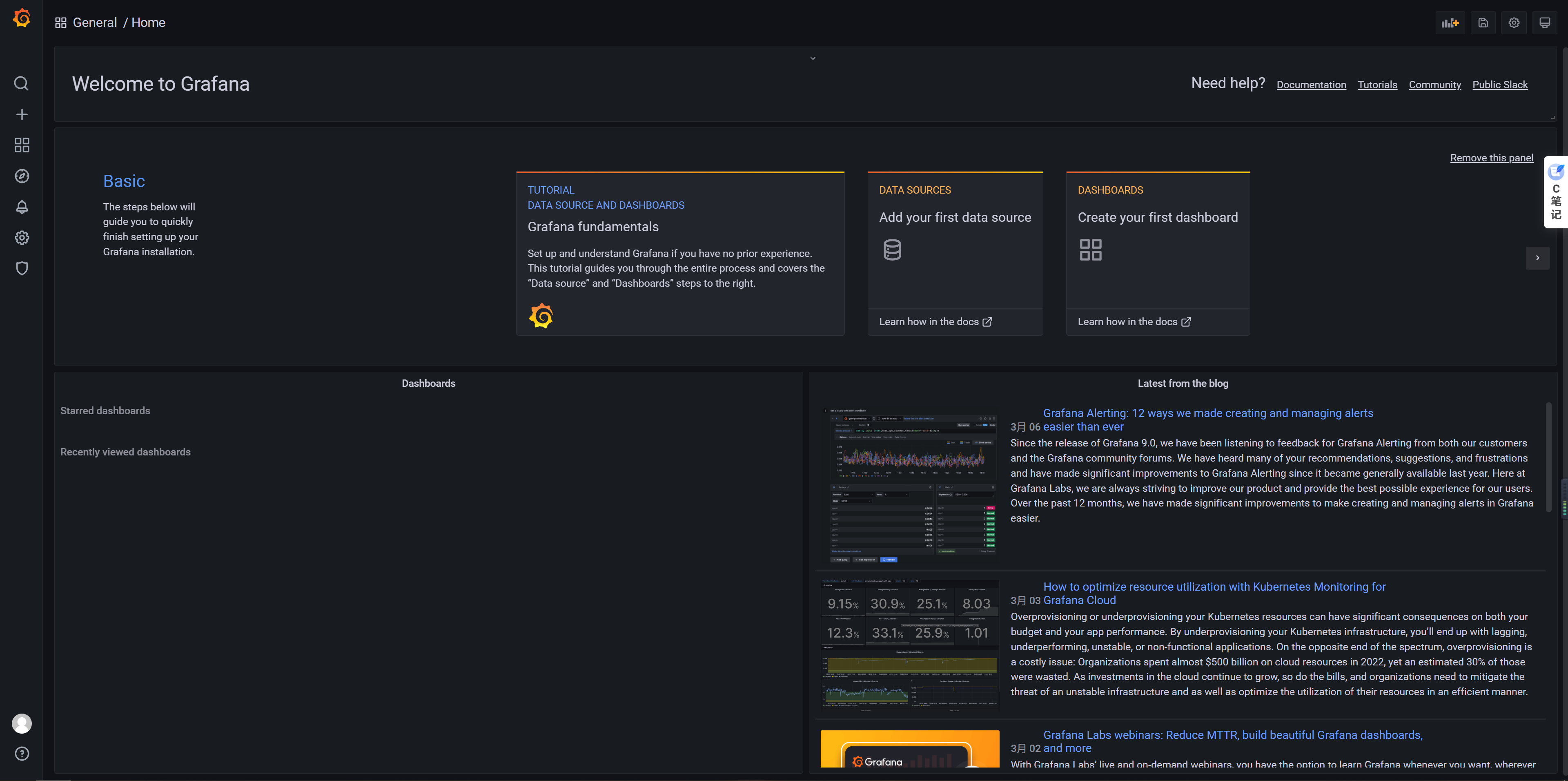Open the Create plus menu in sidebar
The image size is (1568, 781).
pyautogui.click(x=21, y=114)
